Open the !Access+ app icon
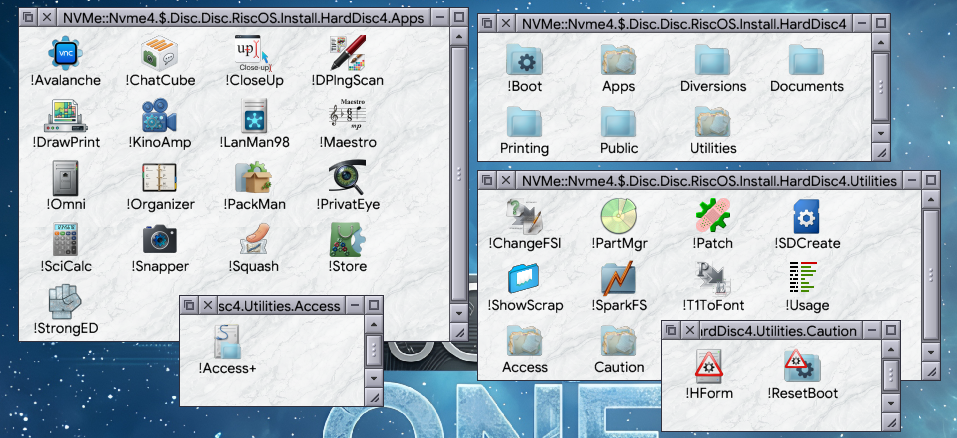 [x=228, y=341]
